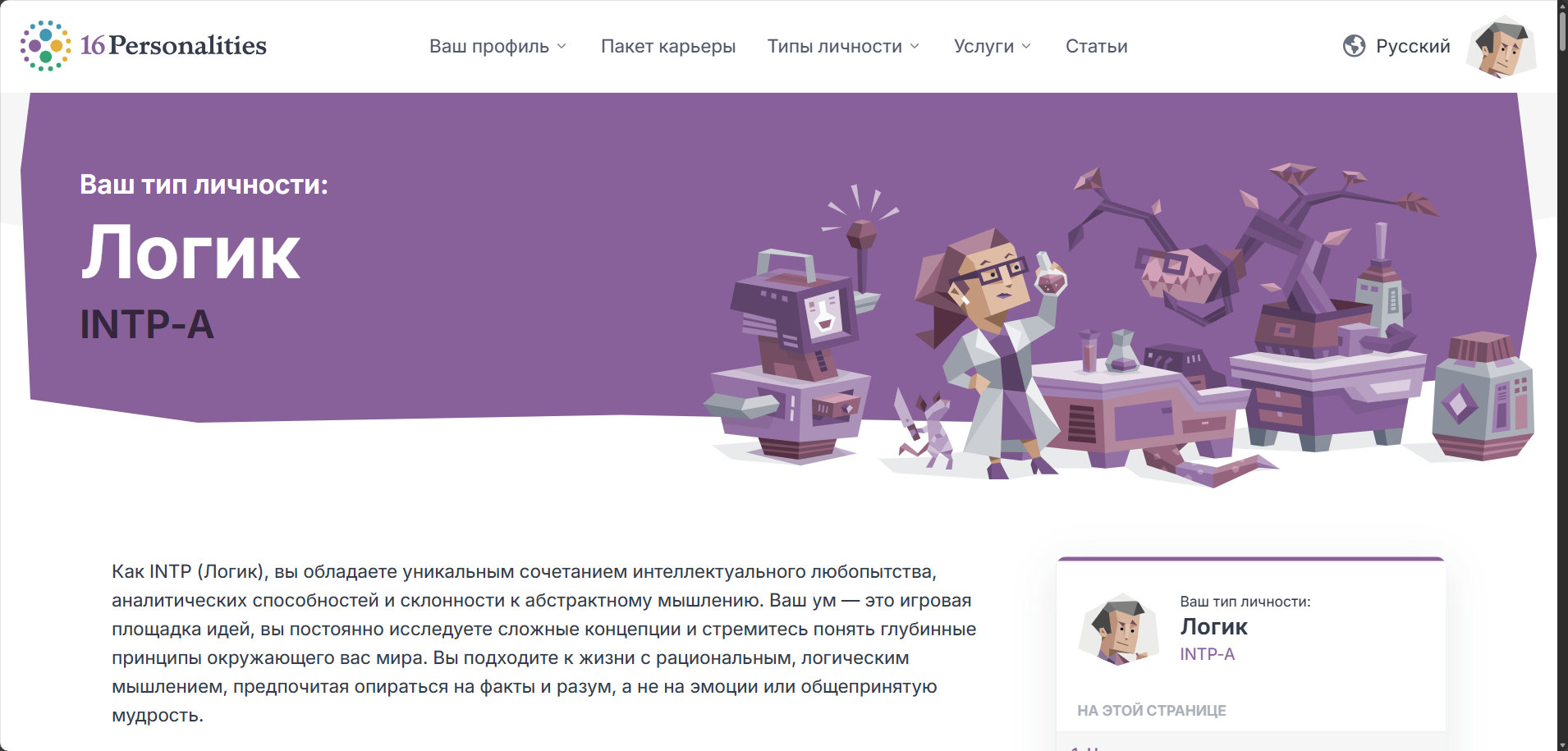The width and height of the screenshot is (1568, 751).
Task: Expand the Типы личности dropdown menu
Action: point(843,46)
